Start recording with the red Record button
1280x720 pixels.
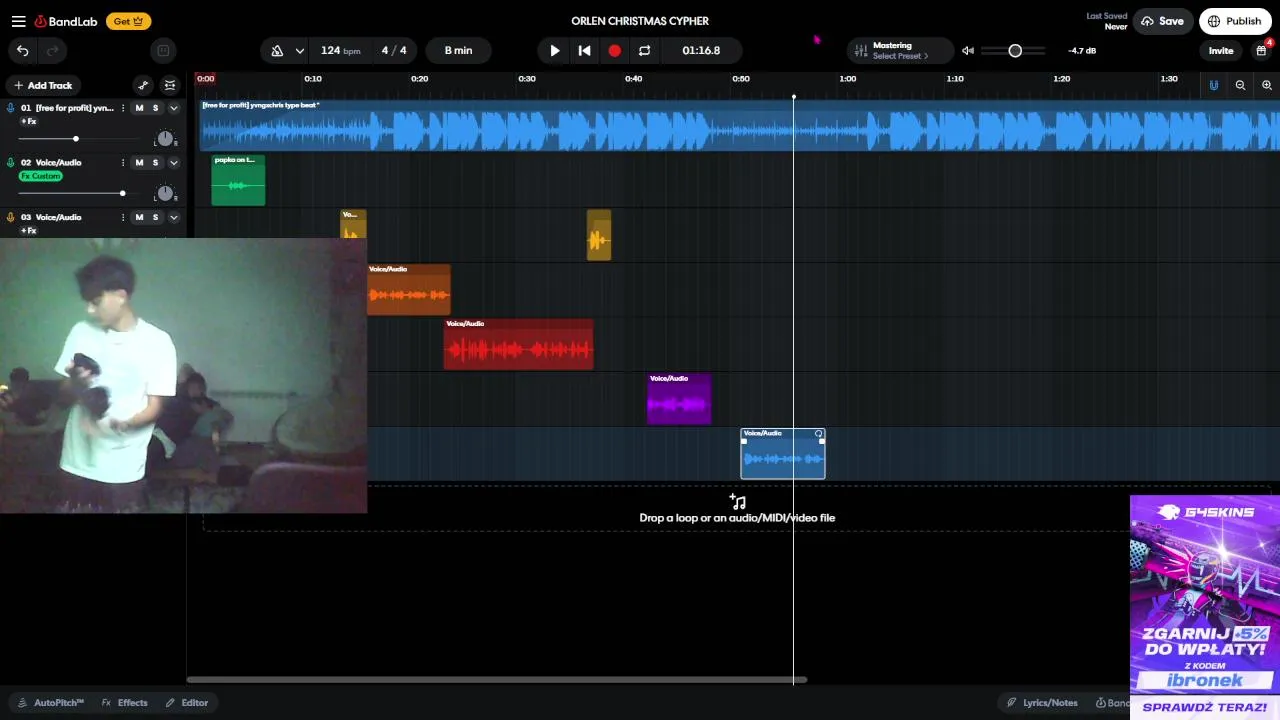point(615,50)
